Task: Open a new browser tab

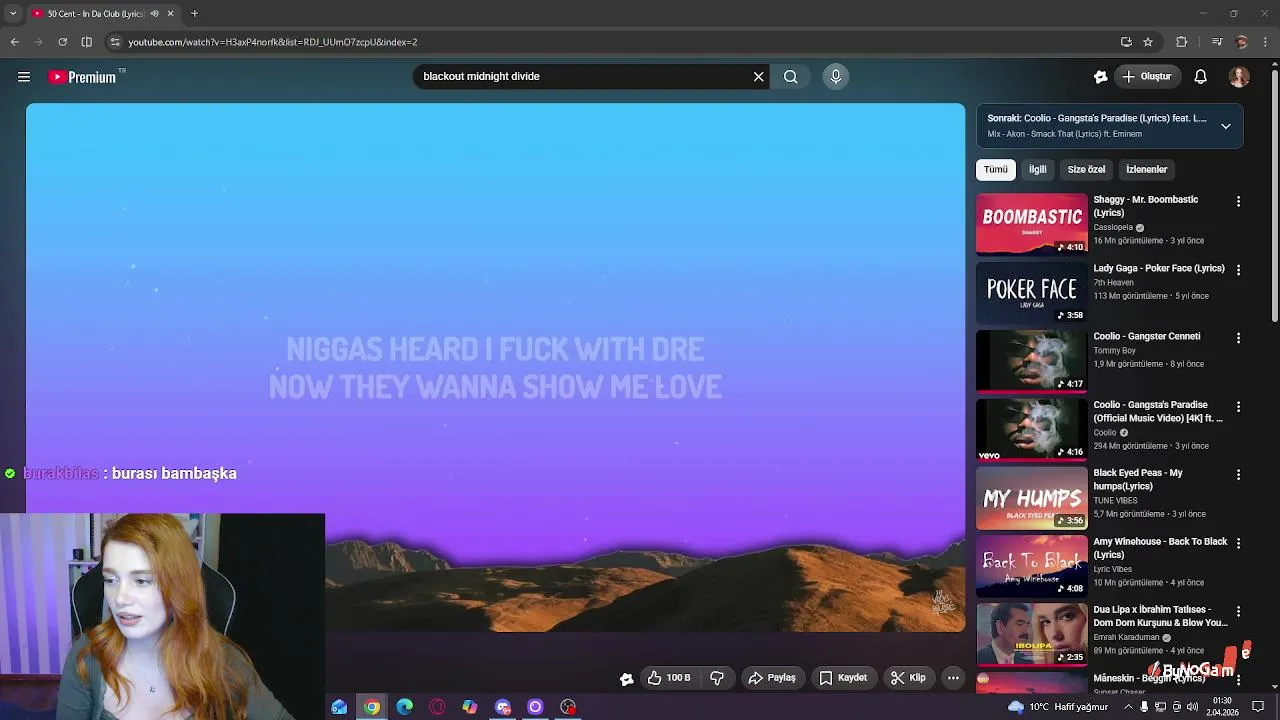Action: click(x=194, y=14)
